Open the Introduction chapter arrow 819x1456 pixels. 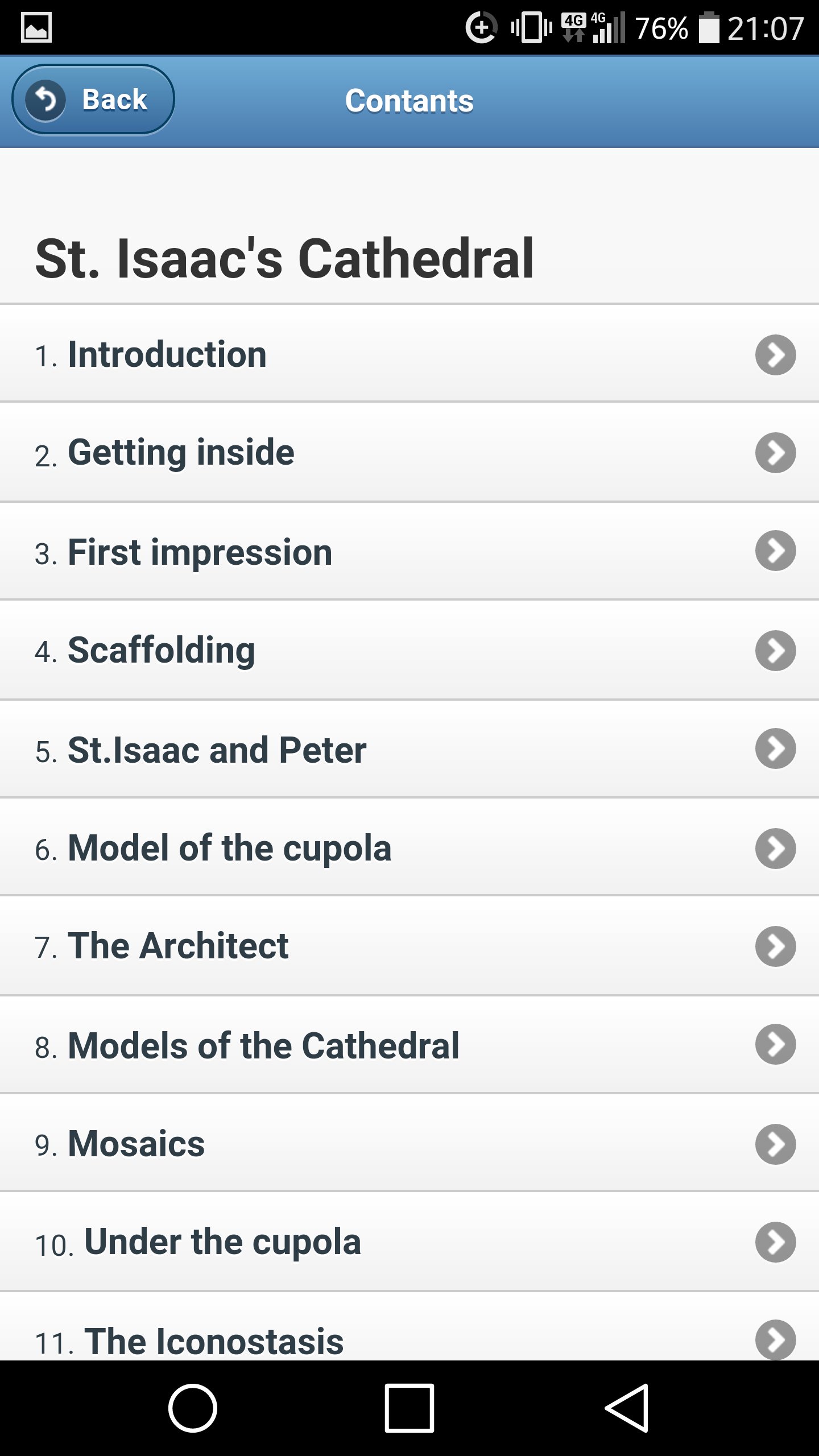tap(775, 355)
